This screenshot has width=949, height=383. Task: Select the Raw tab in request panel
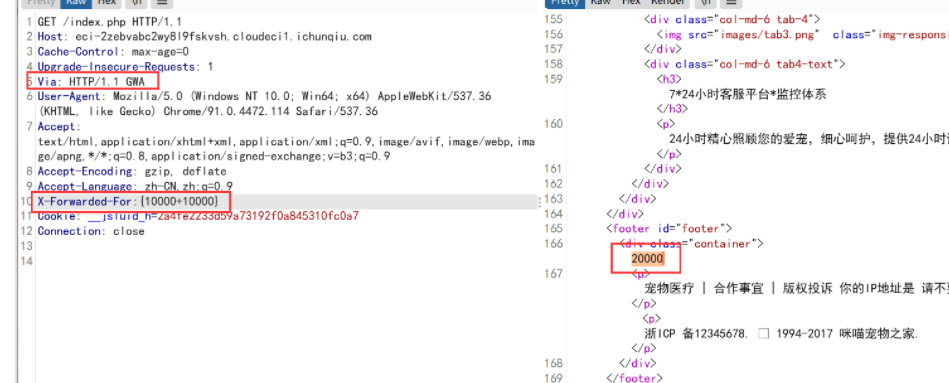(x=75, y=2)
